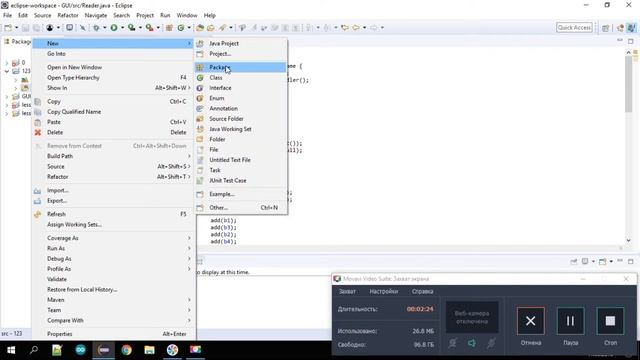
Task: Click the Open Perspective icon
Action: click(606, 28)
